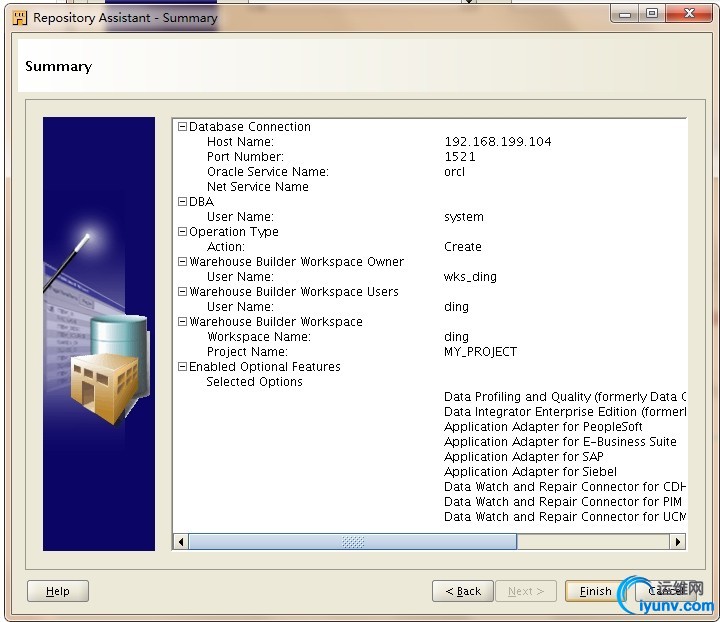Select the Host Name row
Image resolution: width=720 pixels, height=622 pixels.
pyautogui.click(x=240, y=142)
